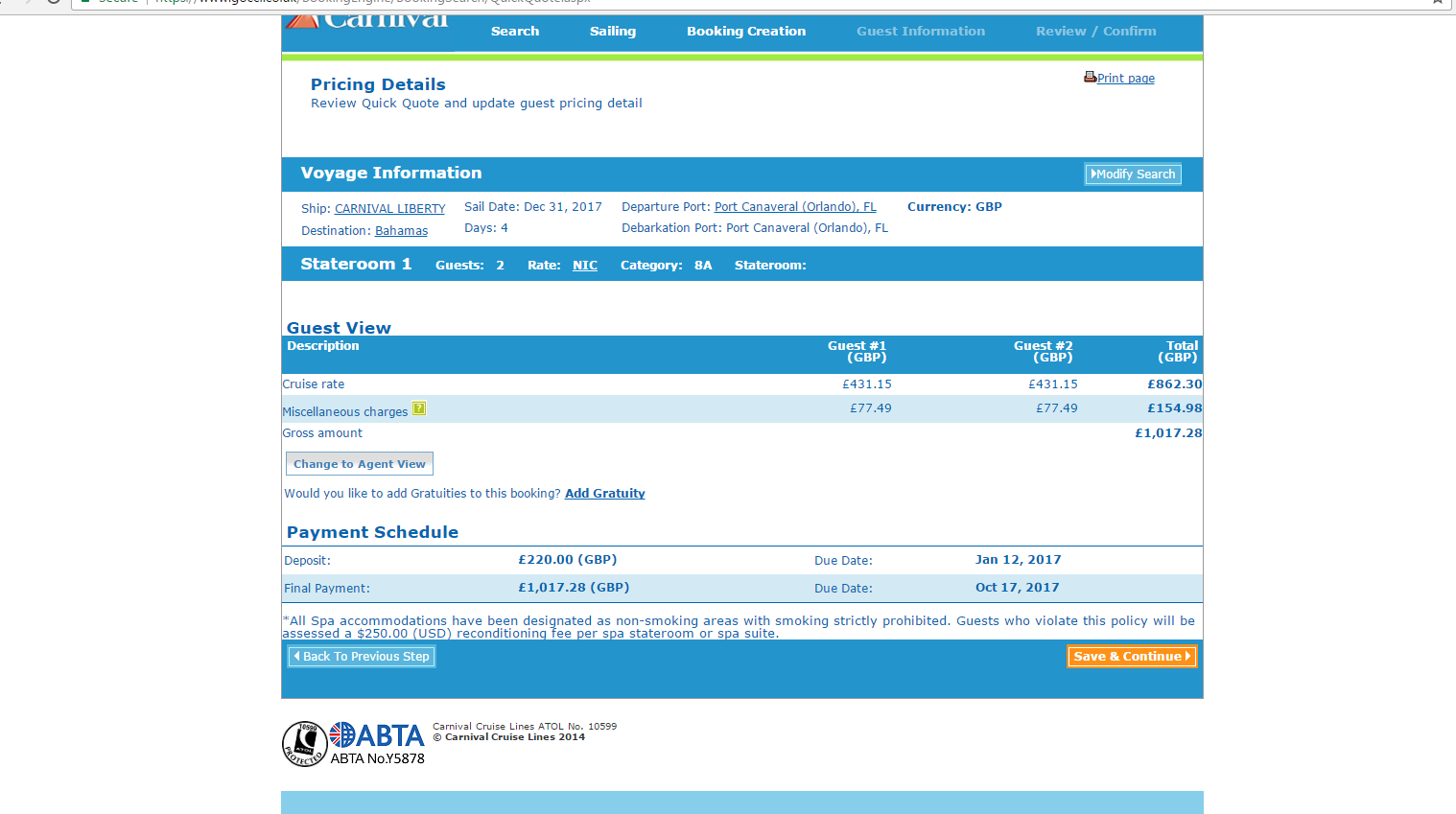Click the Payment Schedule heading
The width and height of the screenshot is (1456, 814).
click(372, 532)
